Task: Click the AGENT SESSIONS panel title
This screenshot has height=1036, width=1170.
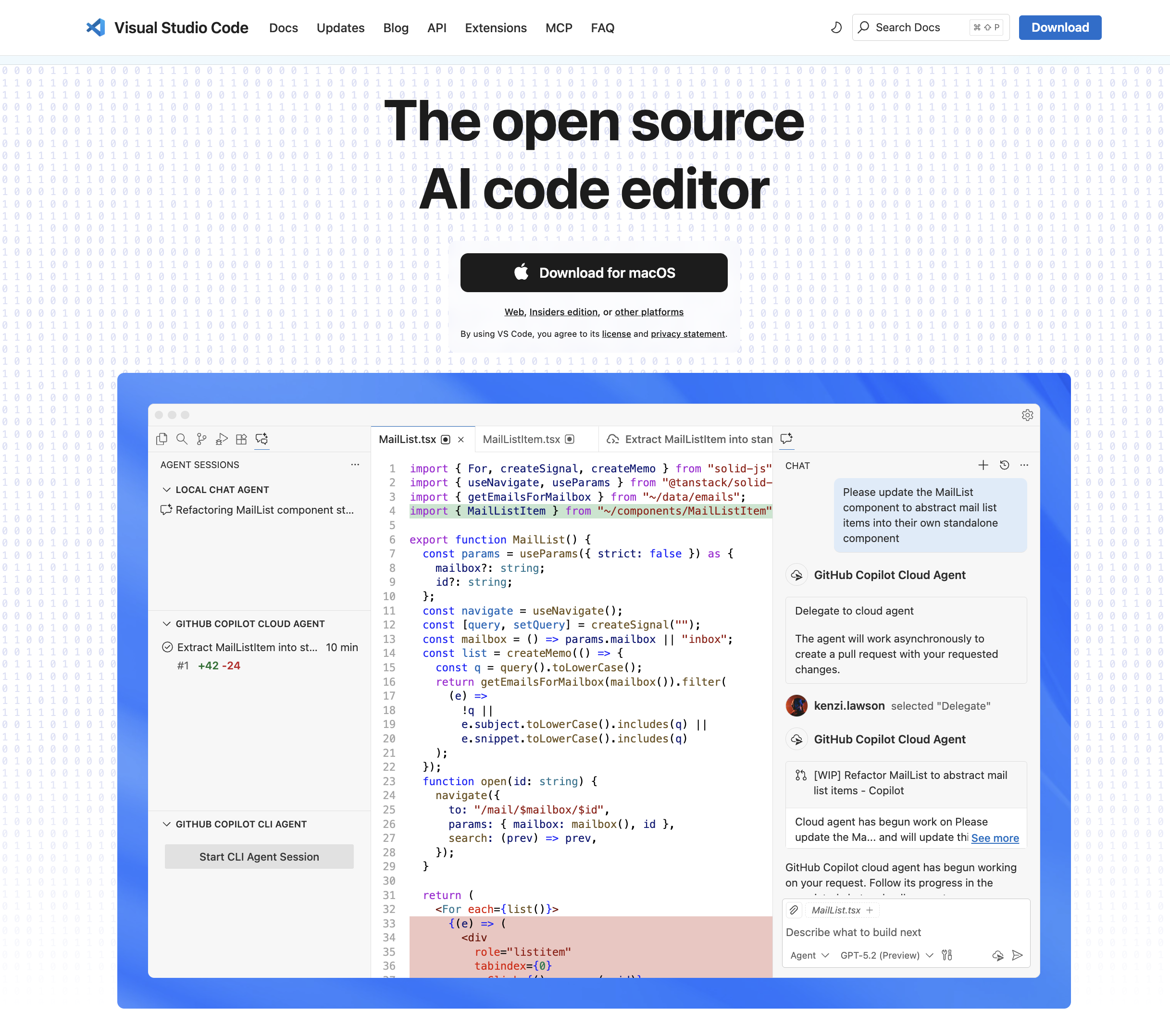Action: coord(199,465)
